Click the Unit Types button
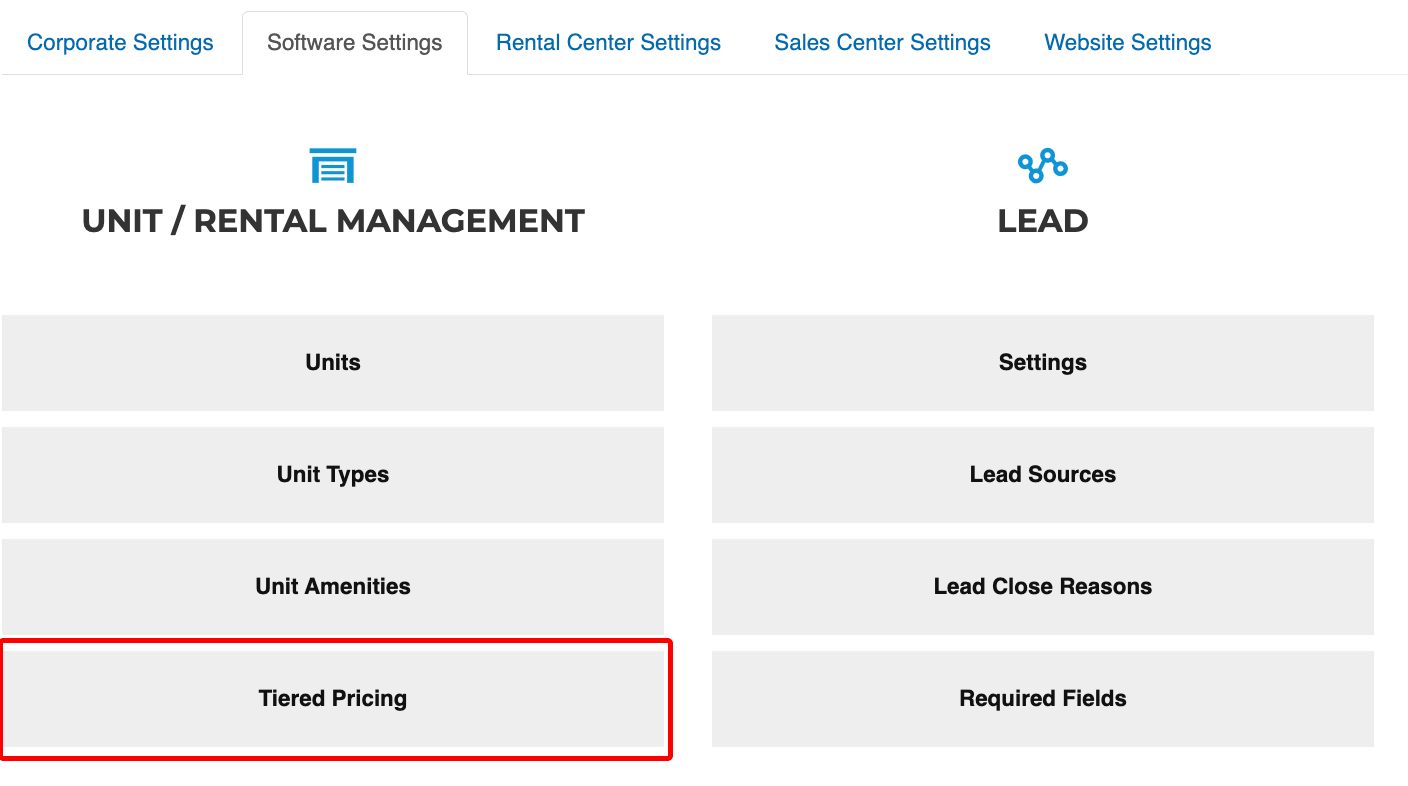 tap(333, 475)
